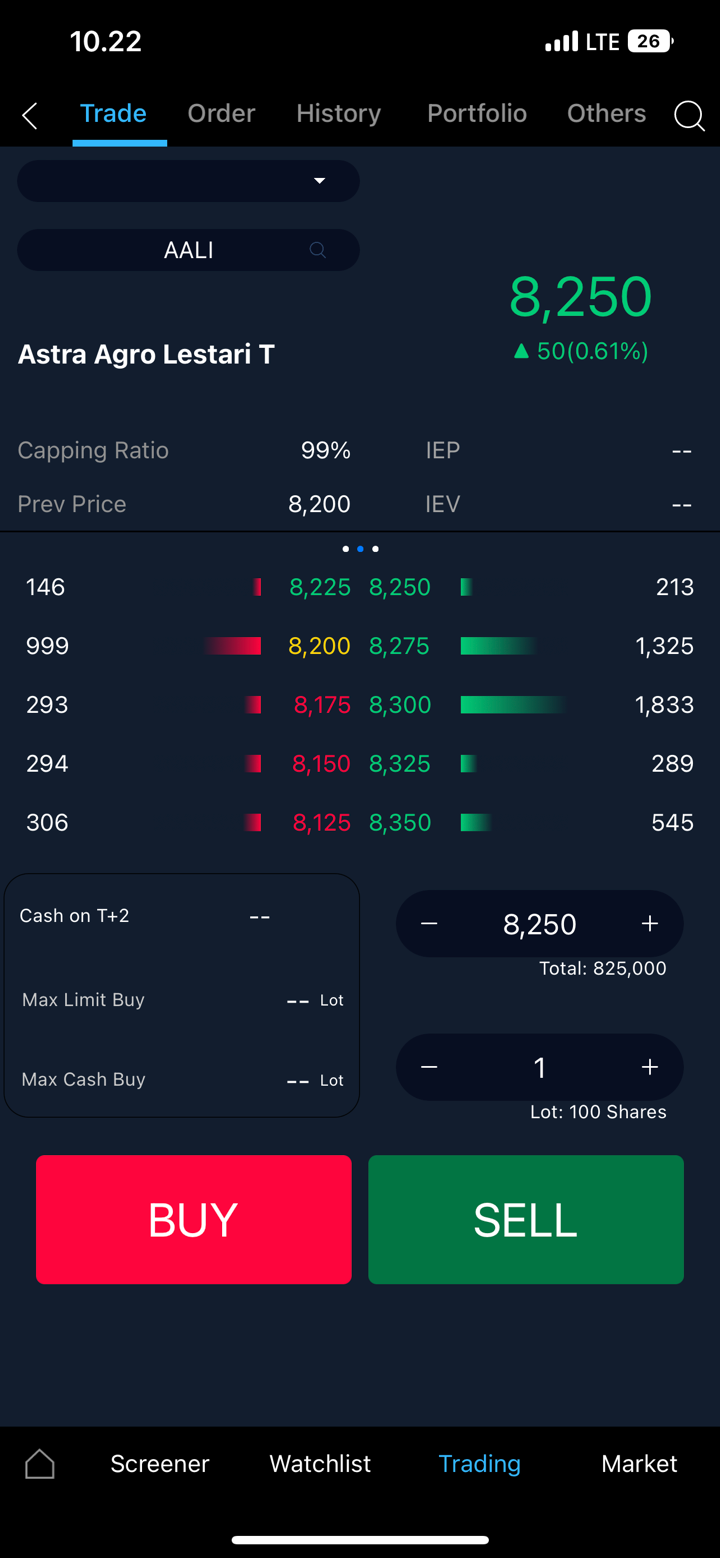Go to Market in bottom navigation

pyautogui.click(x=639, y=1464)
